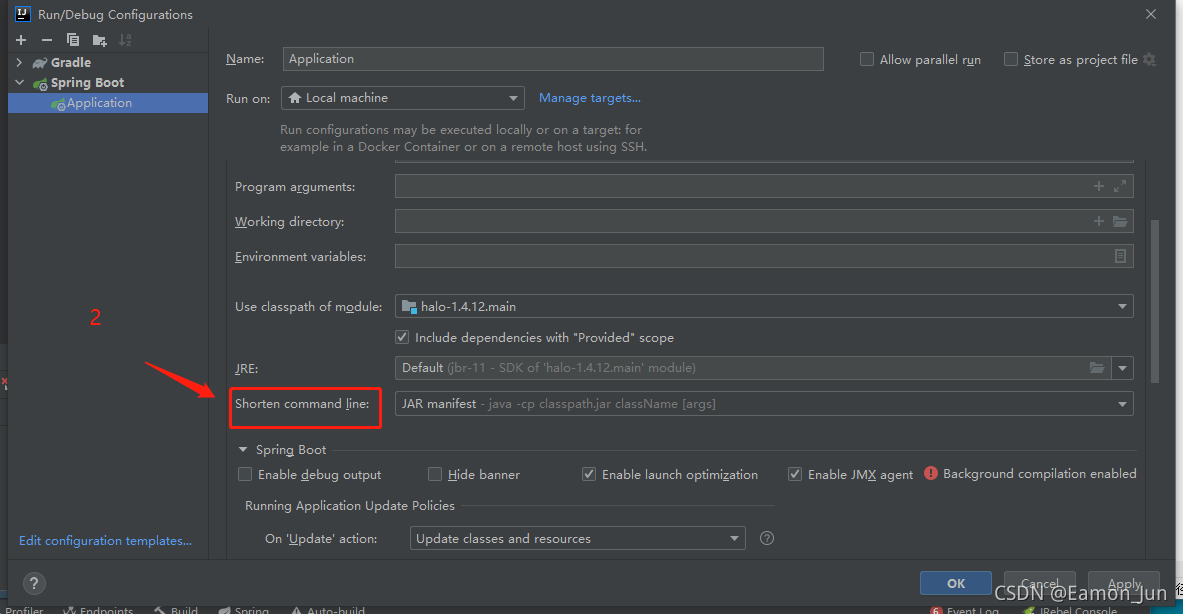The image size is (1183, 614).
Task: Click OK to save the configuration
Action: 955,583
